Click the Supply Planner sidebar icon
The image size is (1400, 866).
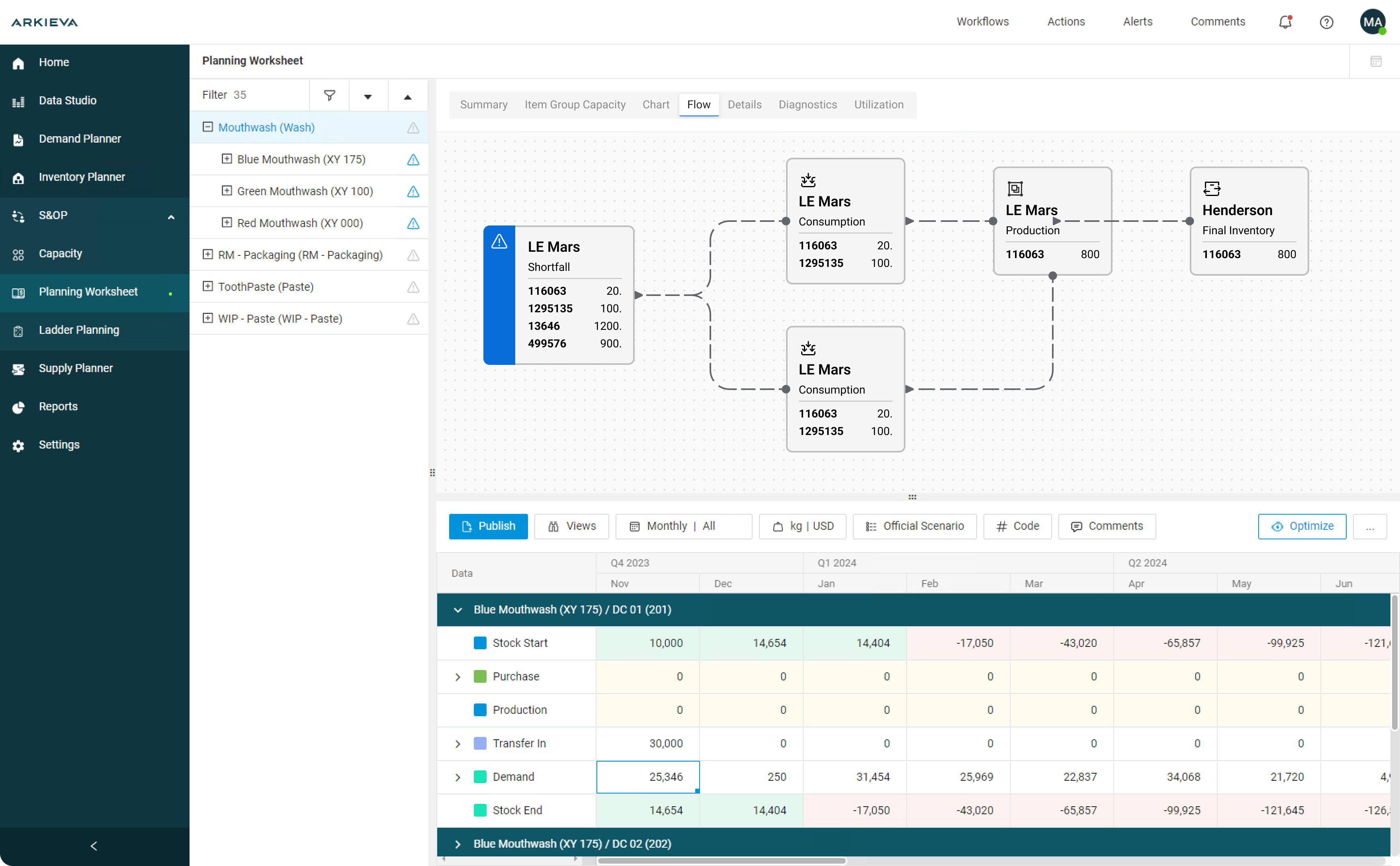18,369
